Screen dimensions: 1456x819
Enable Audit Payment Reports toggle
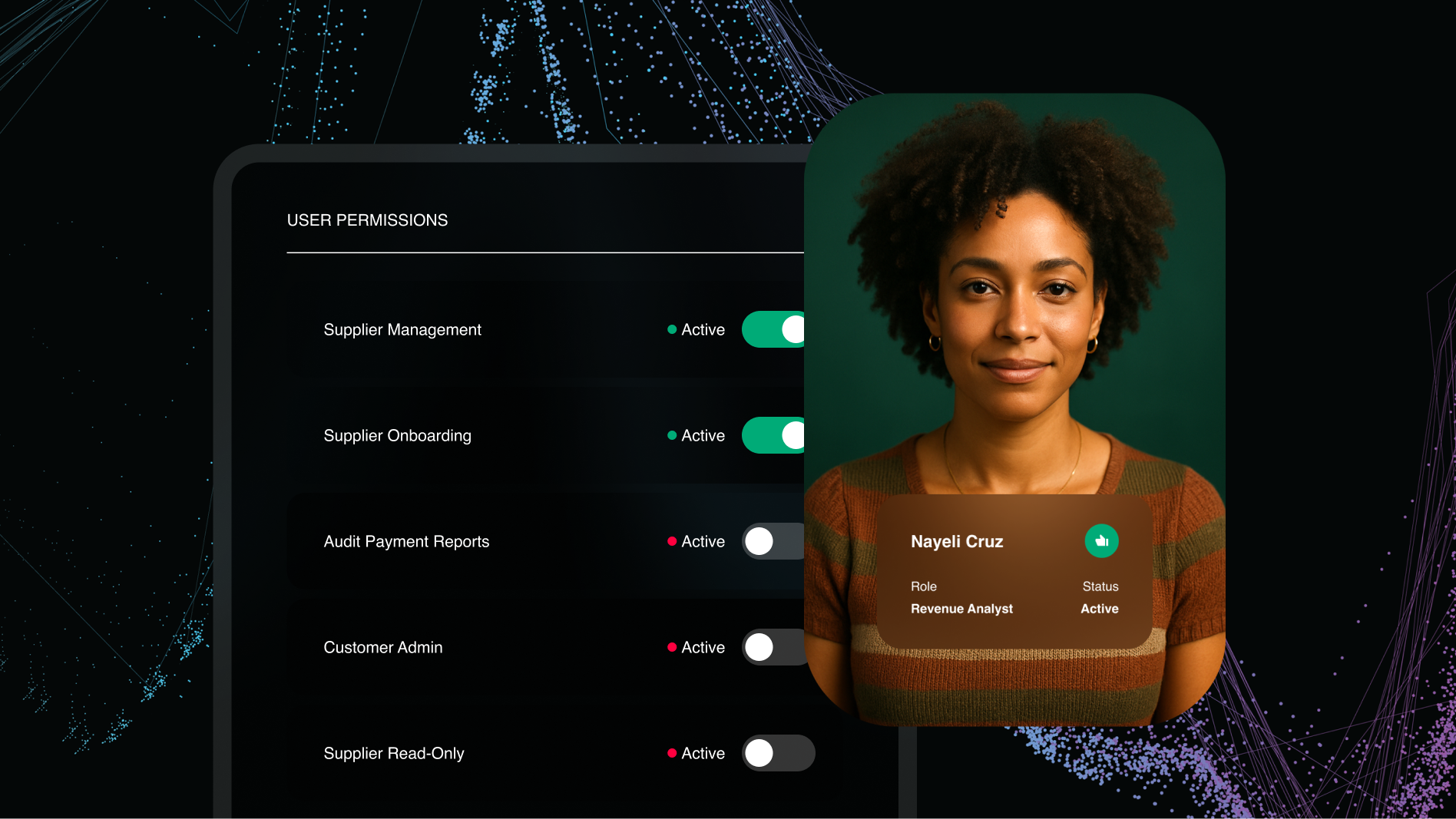point(773,541)
